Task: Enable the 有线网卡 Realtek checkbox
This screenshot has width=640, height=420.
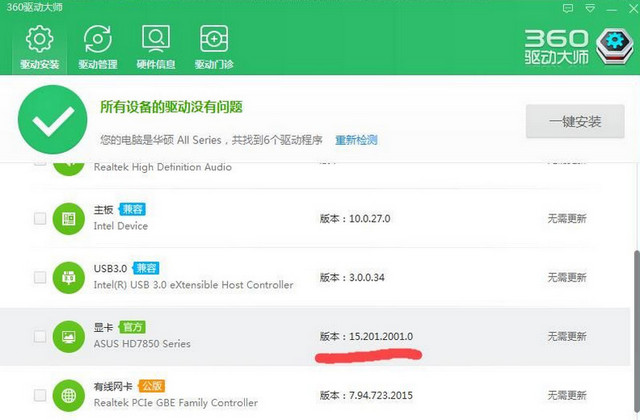Action: 40,395
